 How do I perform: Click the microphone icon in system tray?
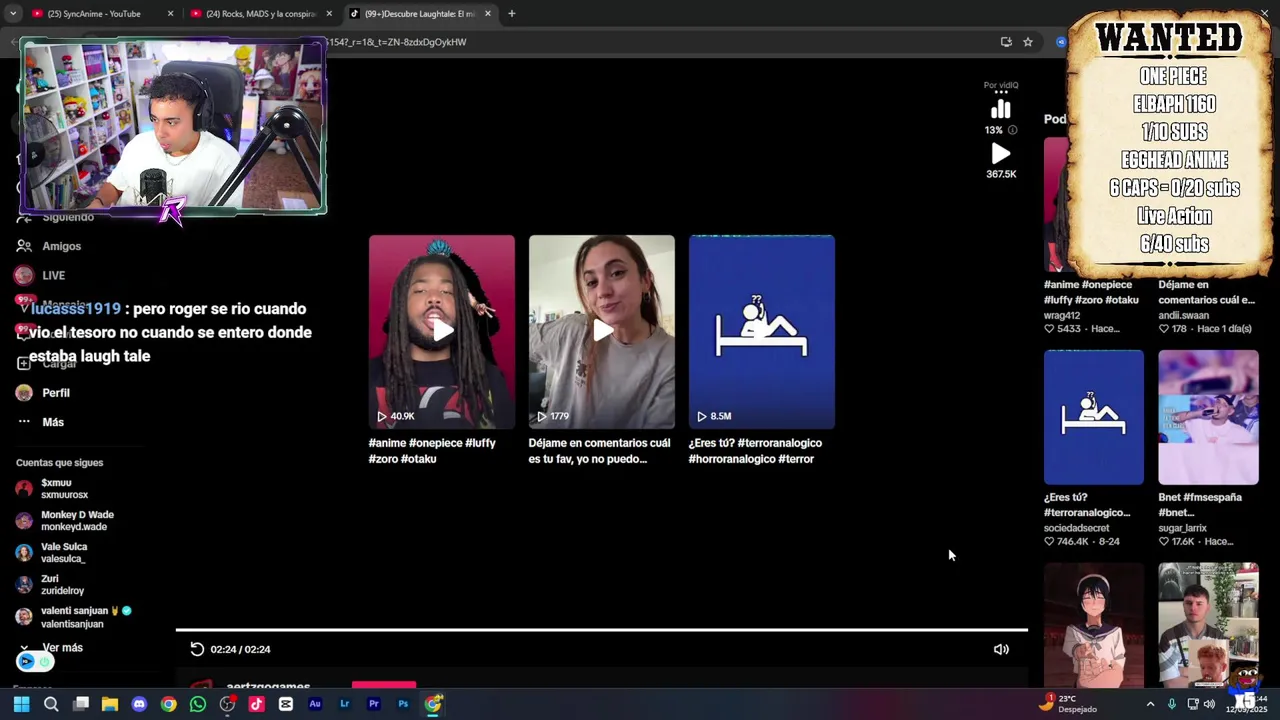click(x=1172, y=704)
